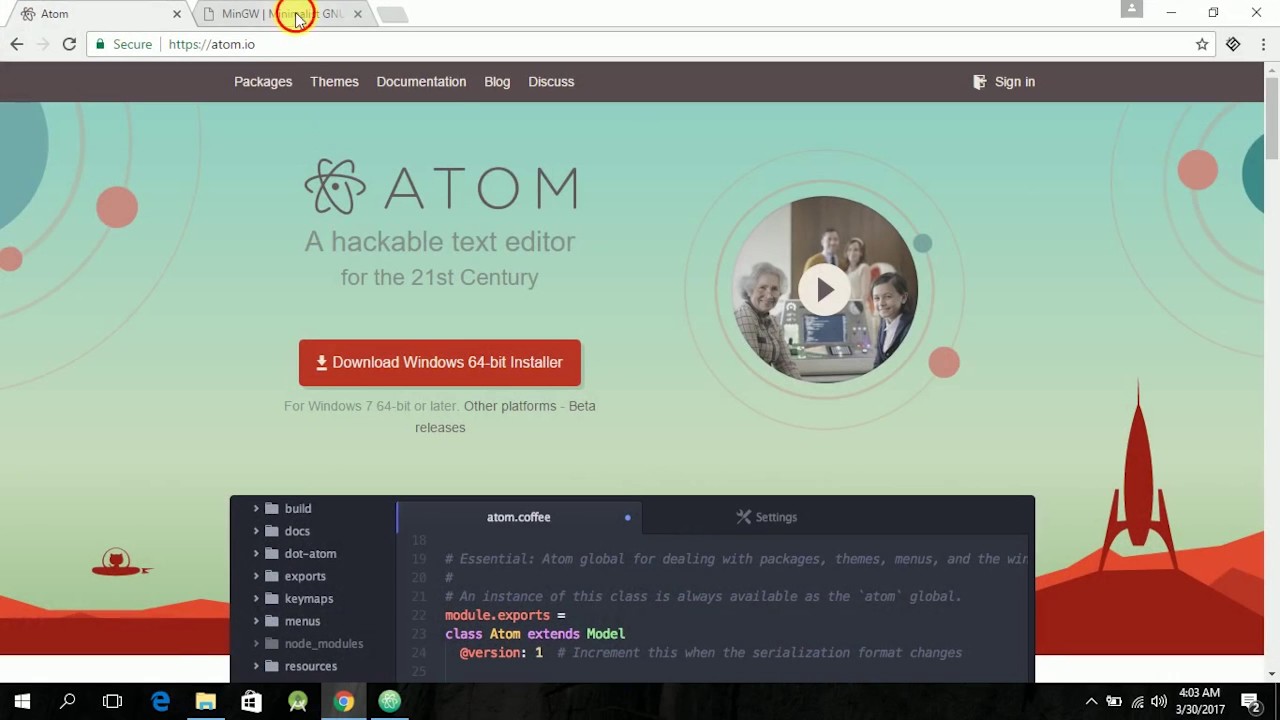Open the Atom app icon on the taskbar

389,702
